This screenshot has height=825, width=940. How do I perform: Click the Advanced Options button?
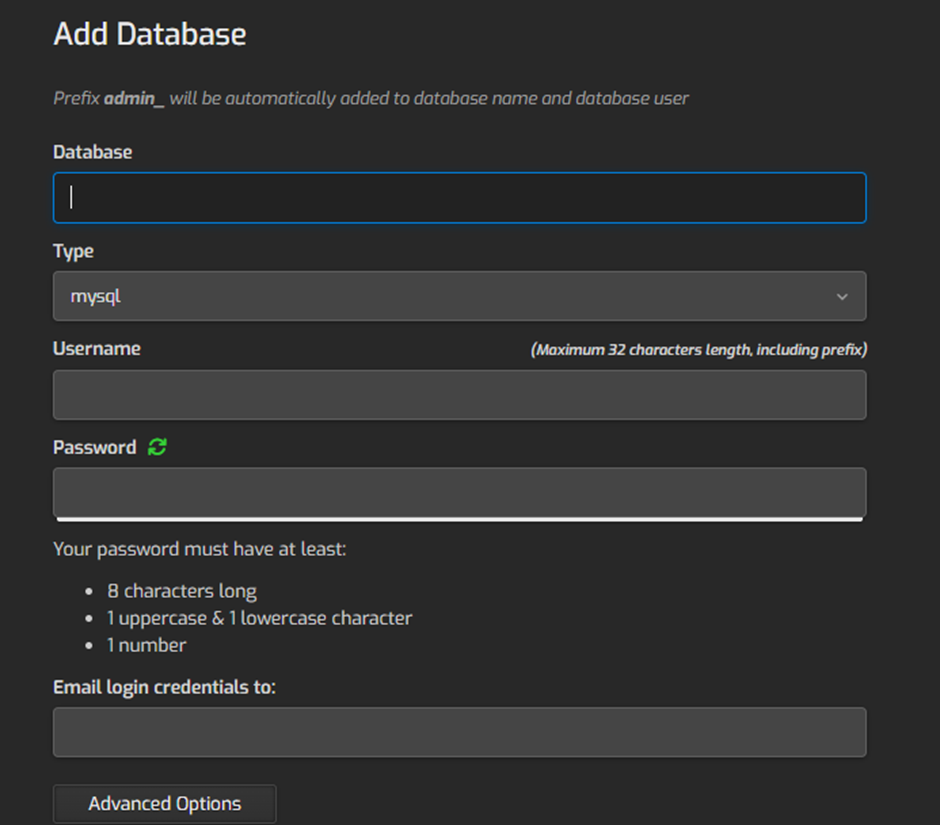point(164,803)
